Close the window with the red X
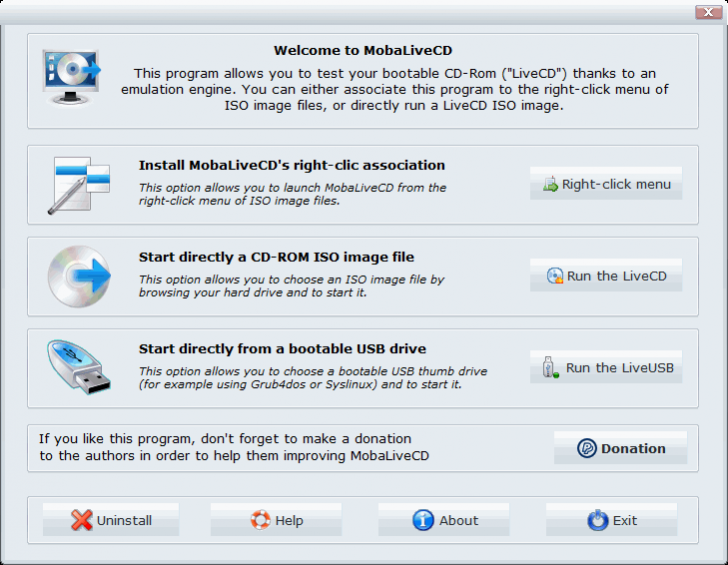The height and width of the screenshot is (565, 728). (708, 12)
